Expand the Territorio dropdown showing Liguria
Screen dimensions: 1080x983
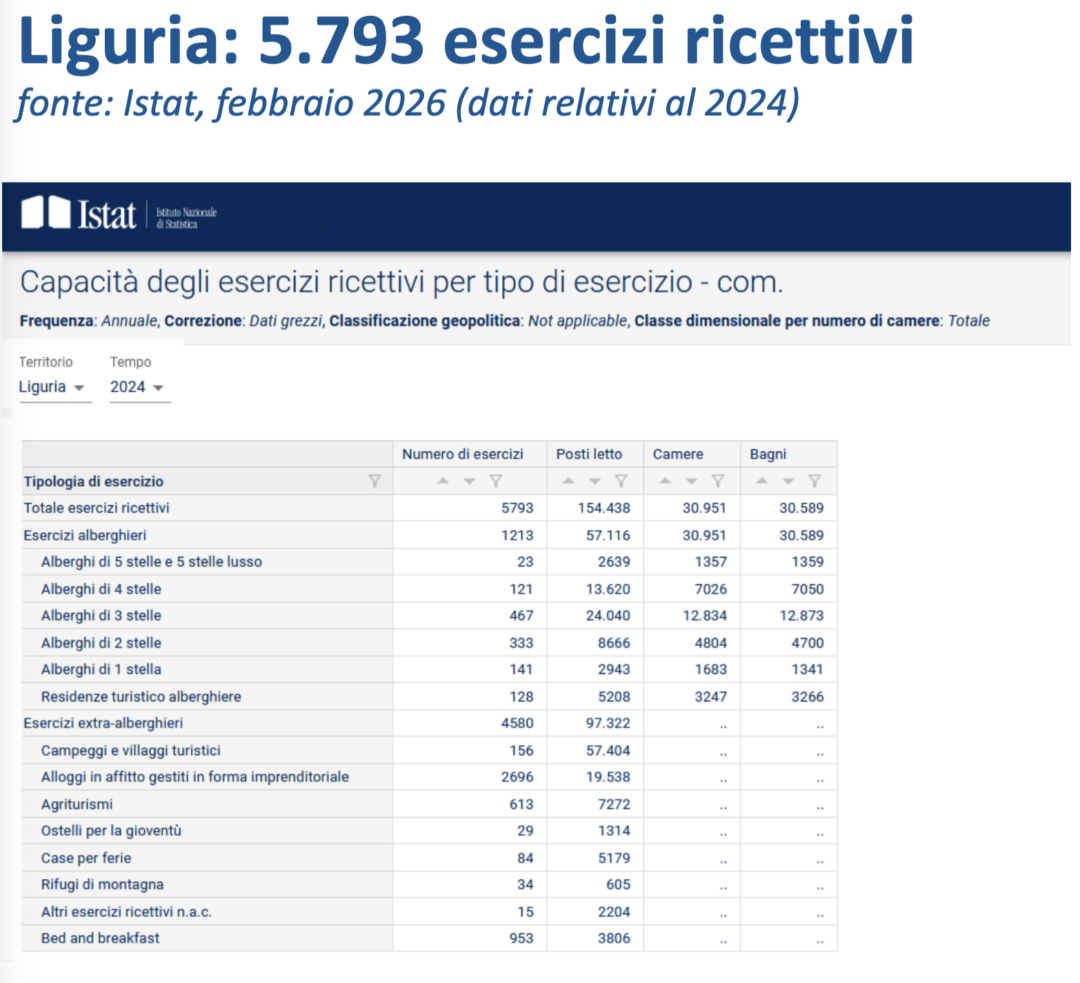click(x=55, y=387)
